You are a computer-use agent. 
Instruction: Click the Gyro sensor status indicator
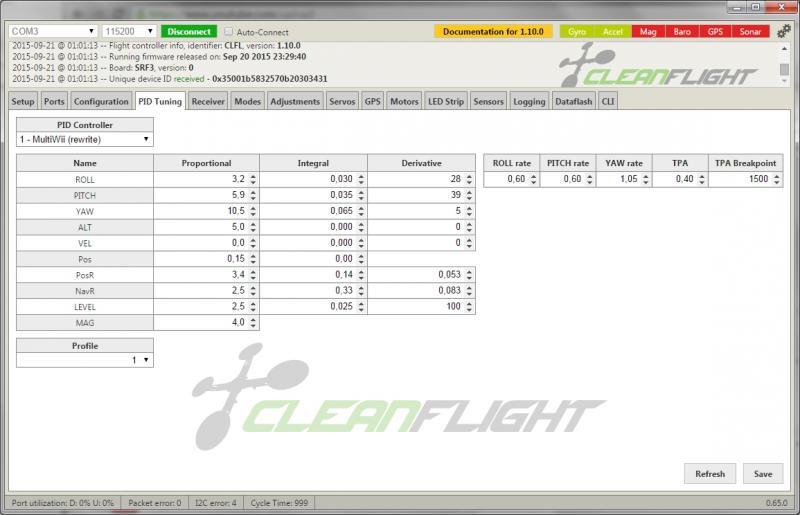pyautogui.click(x=576, y=32)
